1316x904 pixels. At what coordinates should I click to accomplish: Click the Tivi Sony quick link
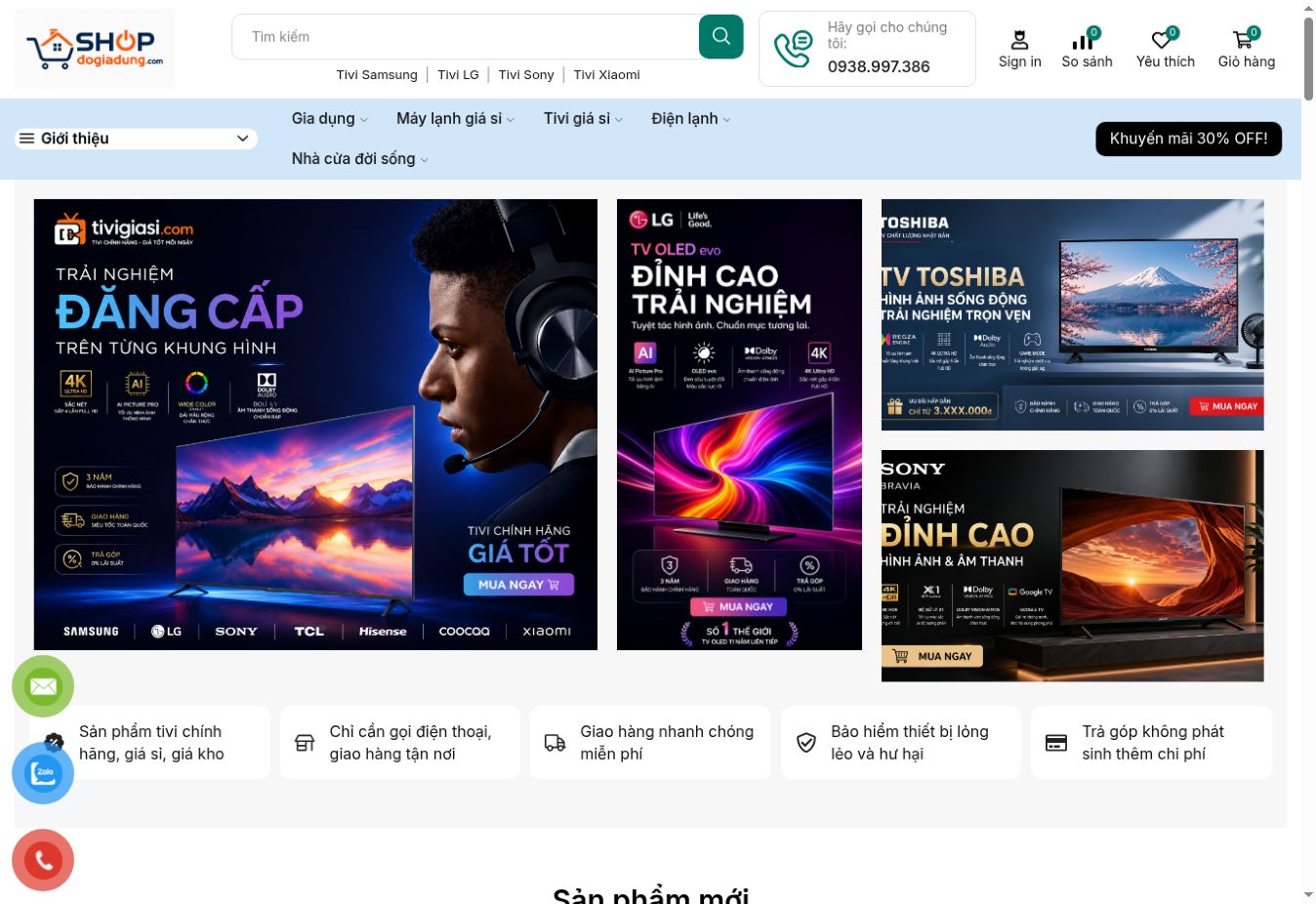pyautogui.click(x=526, y=74)
